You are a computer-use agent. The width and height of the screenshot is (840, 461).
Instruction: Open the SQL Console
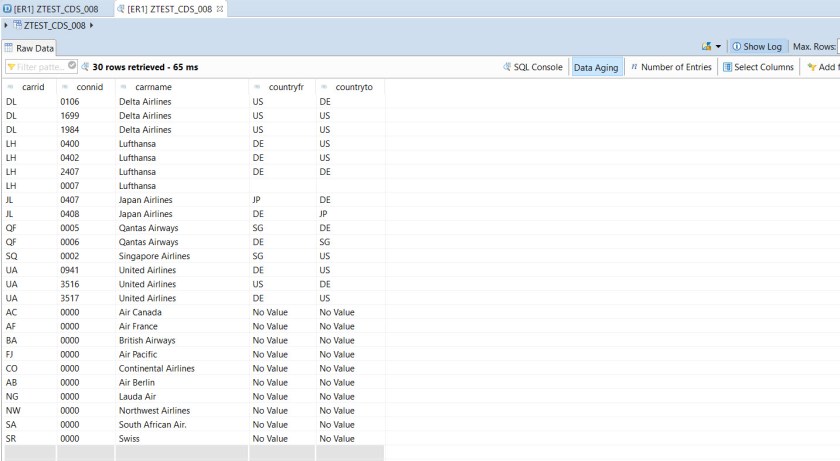pos(533,67)
